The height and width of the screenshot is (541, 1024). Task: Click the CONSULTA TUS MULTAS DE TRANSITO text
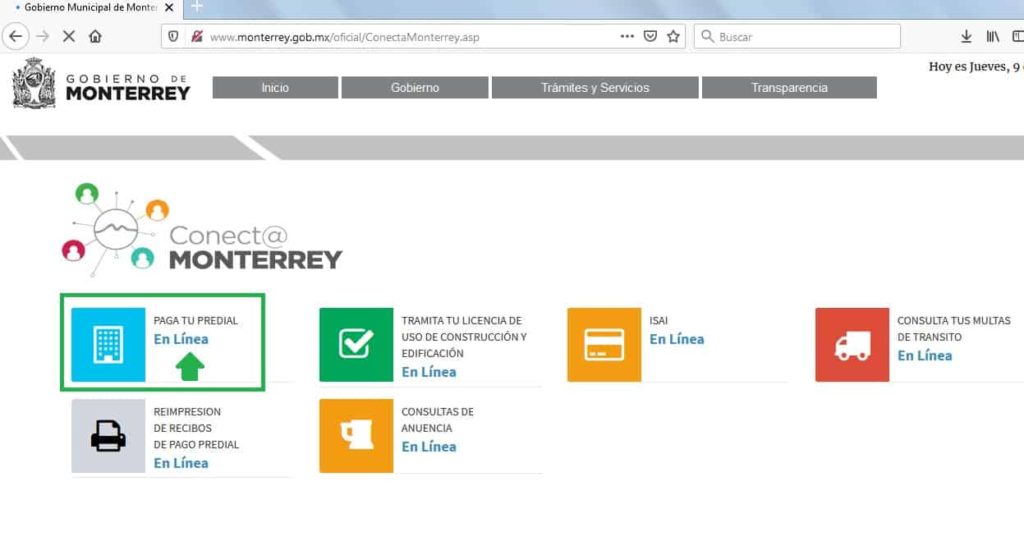click(x=953, y=329)
